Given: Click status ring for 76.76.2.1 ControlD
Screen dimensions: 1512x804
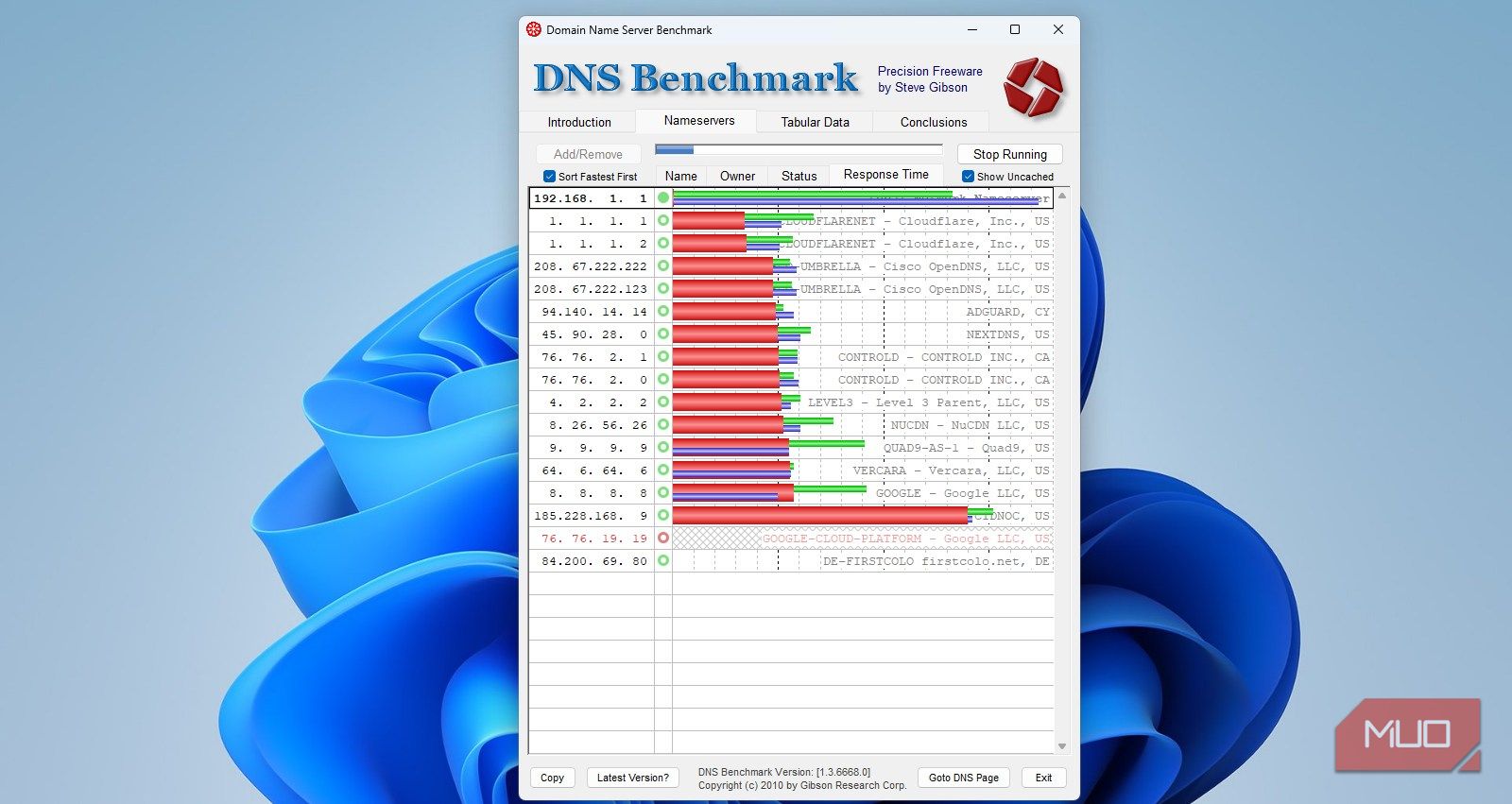Looking at the screenshot, I should (663, 356).
